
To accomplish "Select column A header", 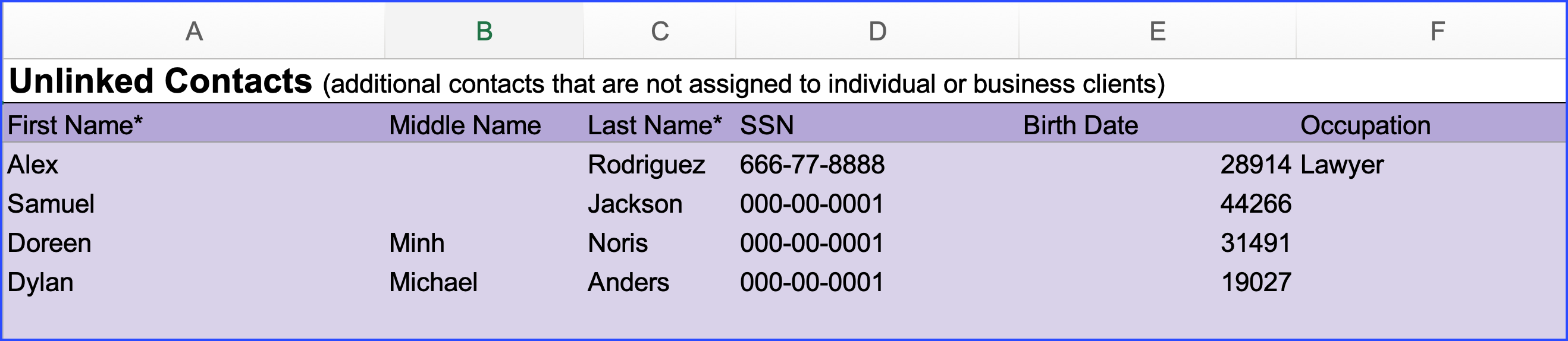I will [193, 31].
